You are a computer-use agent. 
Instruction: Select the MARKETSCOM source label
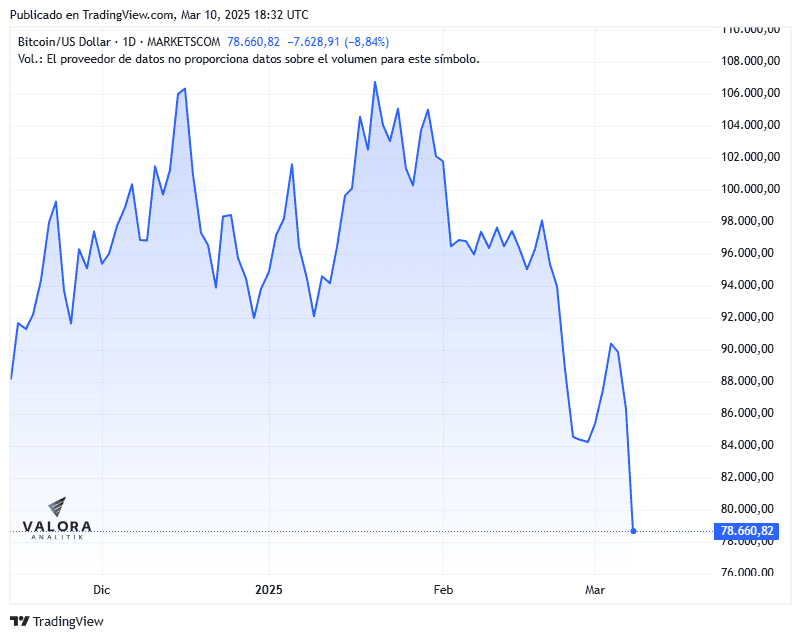[184, 42]
